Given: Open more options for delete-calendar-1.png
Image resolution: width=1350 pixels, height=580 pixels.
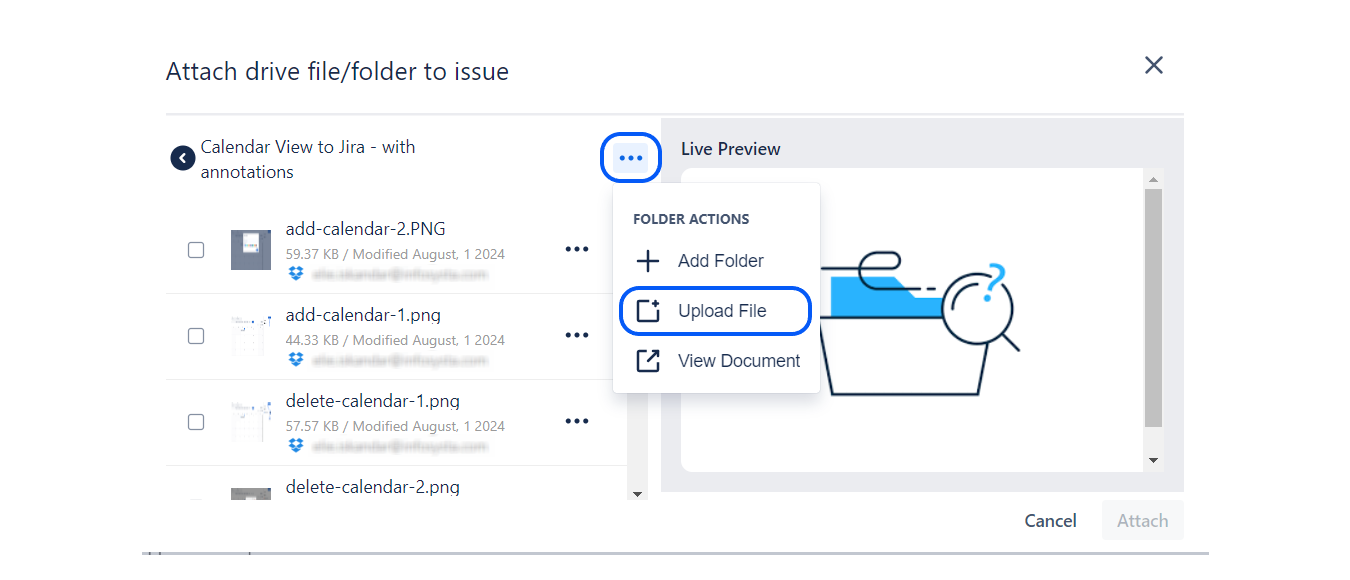Looking at the screenshot, I should click(x=576, y=421).
